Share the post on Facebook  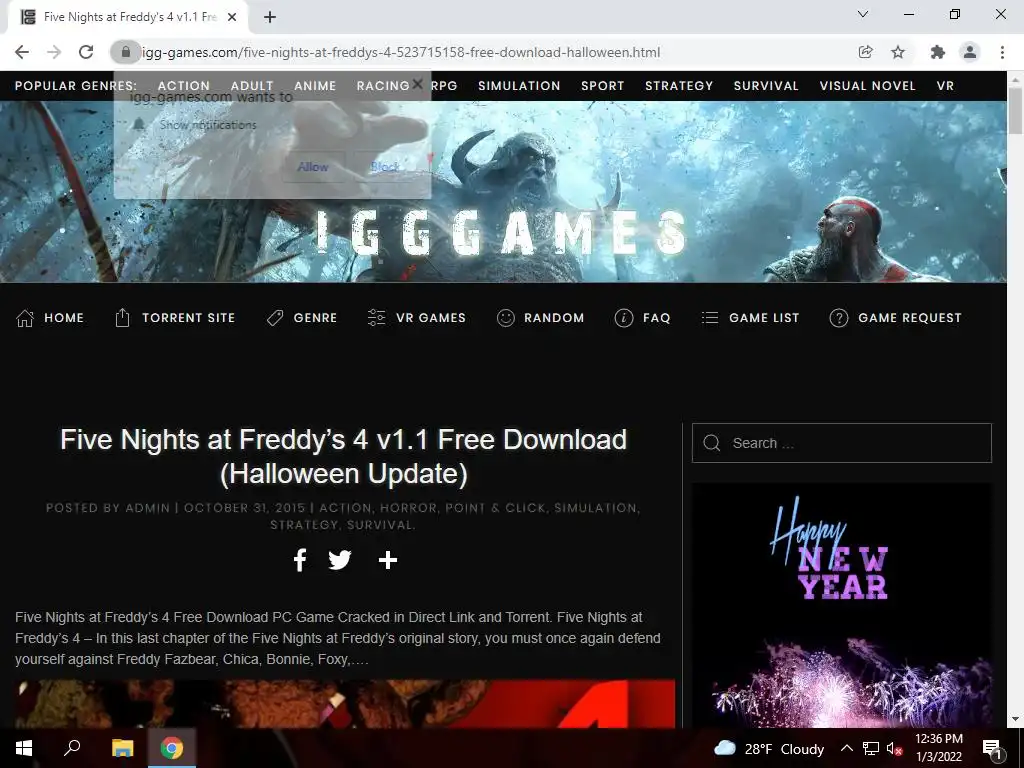pyautogui.click(x=300, y=560)
